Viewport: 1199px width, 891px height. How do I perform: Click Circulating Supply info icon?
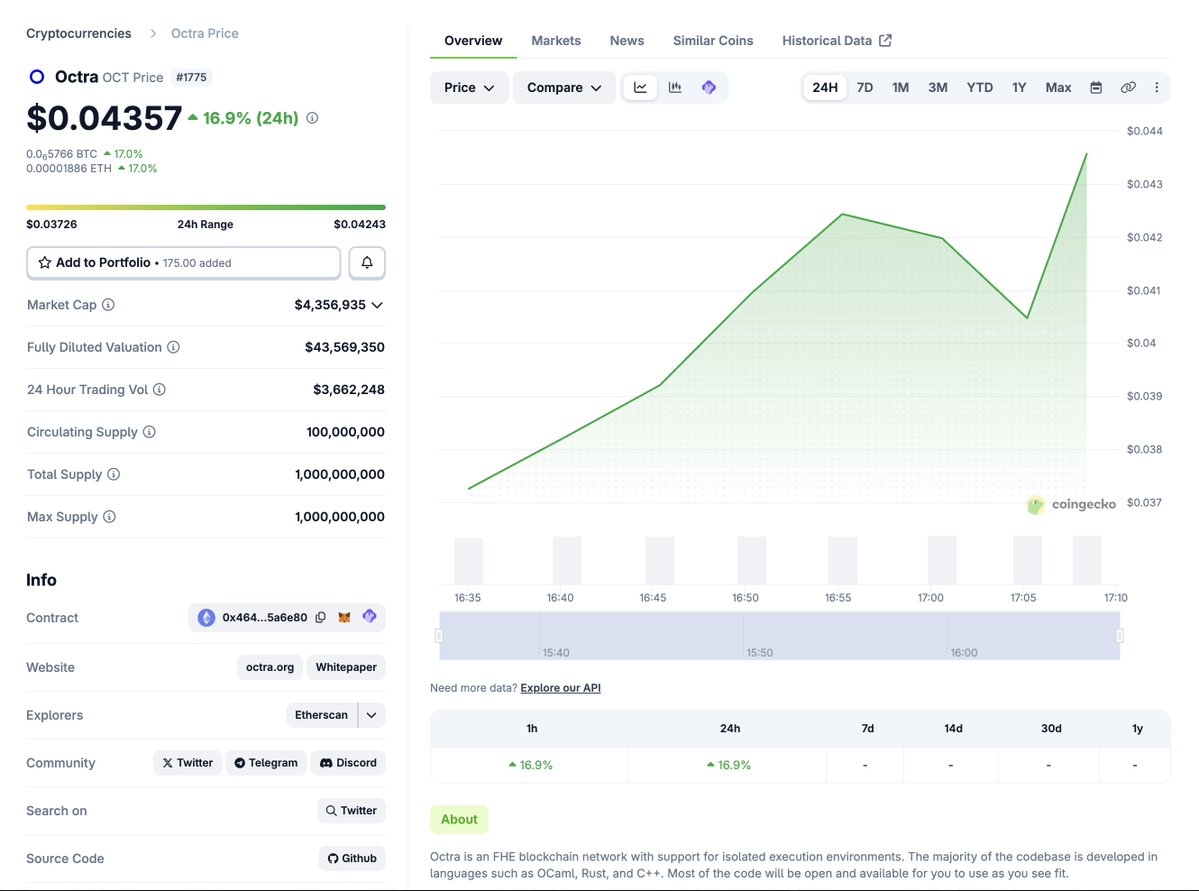[x=149, y=432]
